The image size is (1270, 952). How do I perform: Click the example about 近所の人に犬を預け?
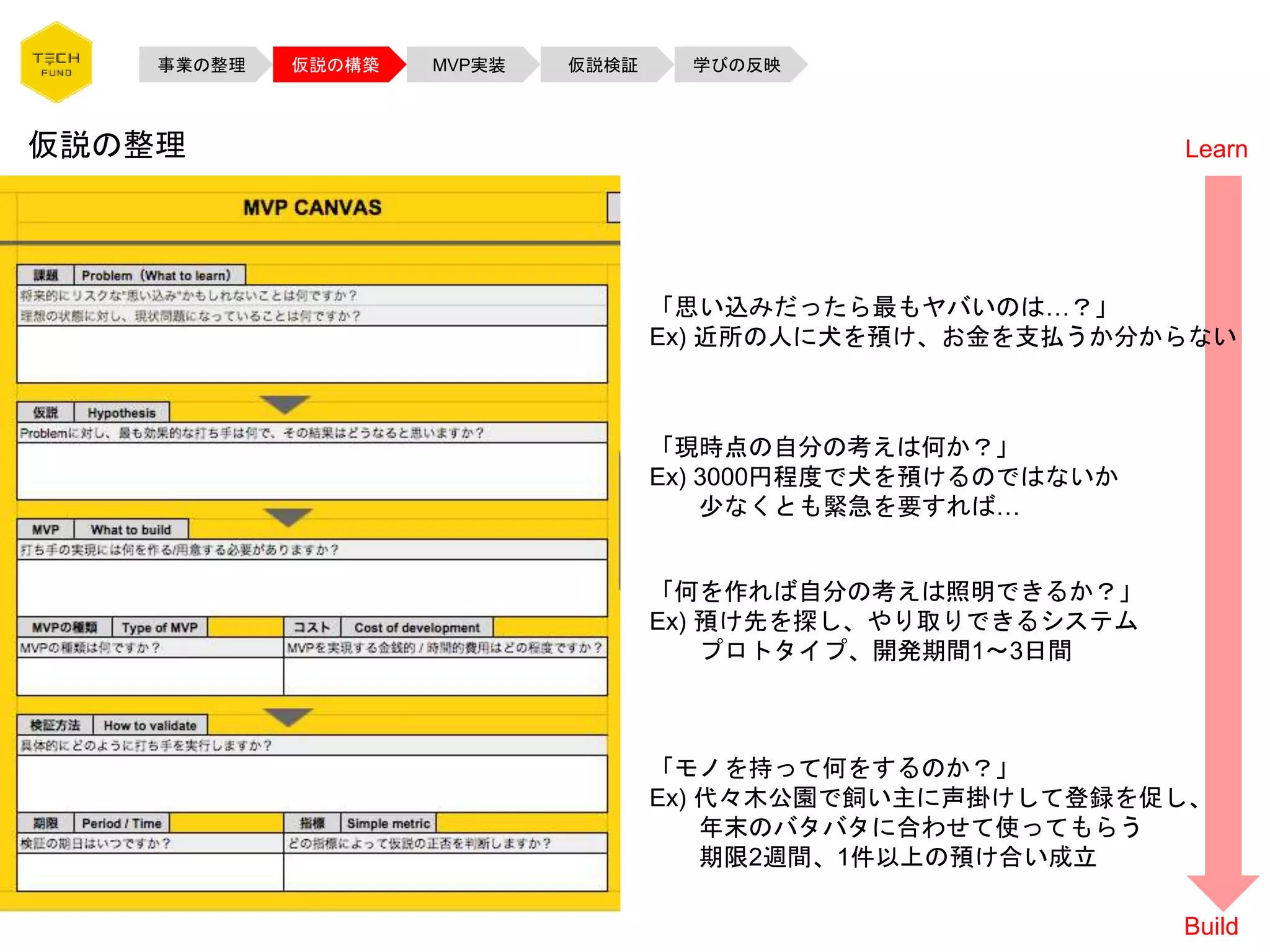click(x=943, y=337)
